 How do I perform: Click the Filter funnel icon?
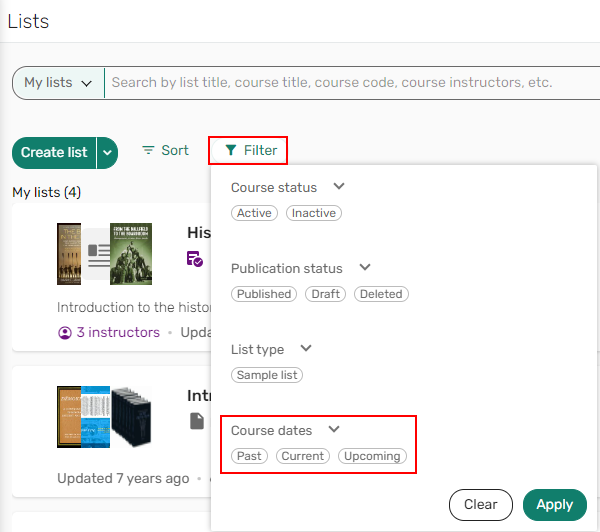[x=230, y=150]
